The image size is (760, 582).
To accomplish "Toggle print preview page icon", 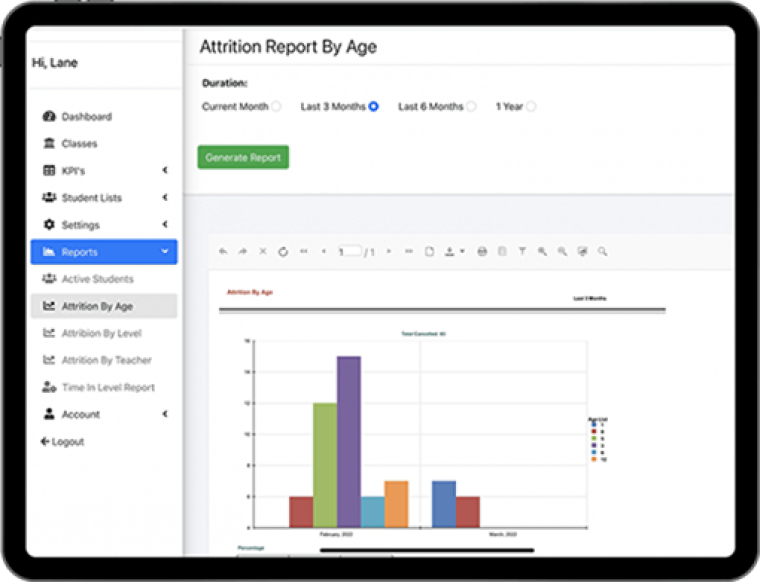I will point(429,251).
